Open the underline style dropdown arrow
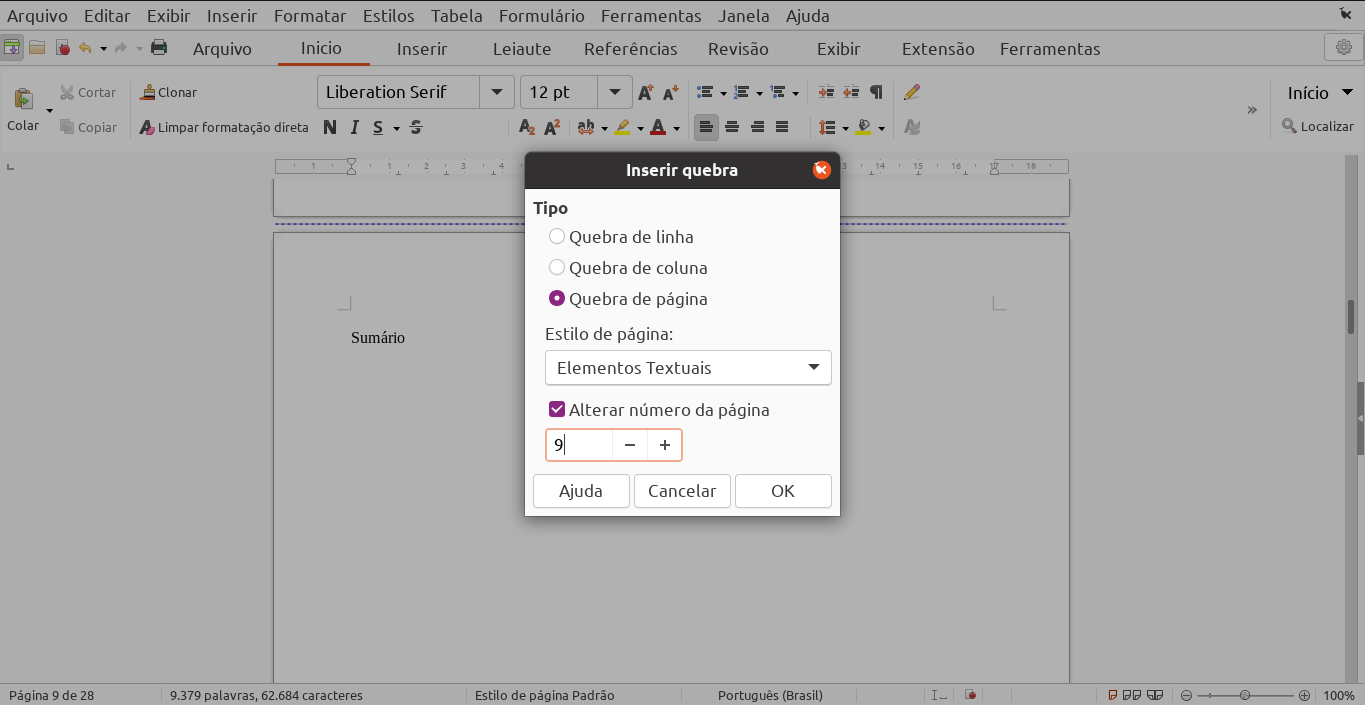Viewport: 1365px width, 705px height. pos(397,128)
